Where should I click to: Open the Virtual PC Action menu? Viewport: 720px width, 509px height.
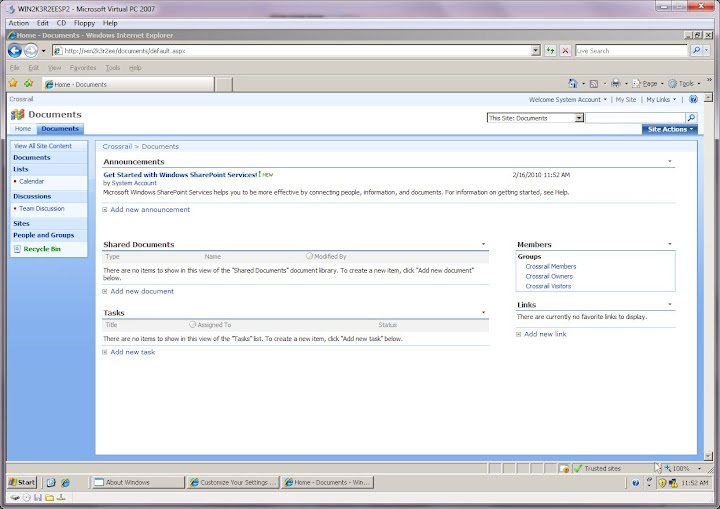click(18, 23)
